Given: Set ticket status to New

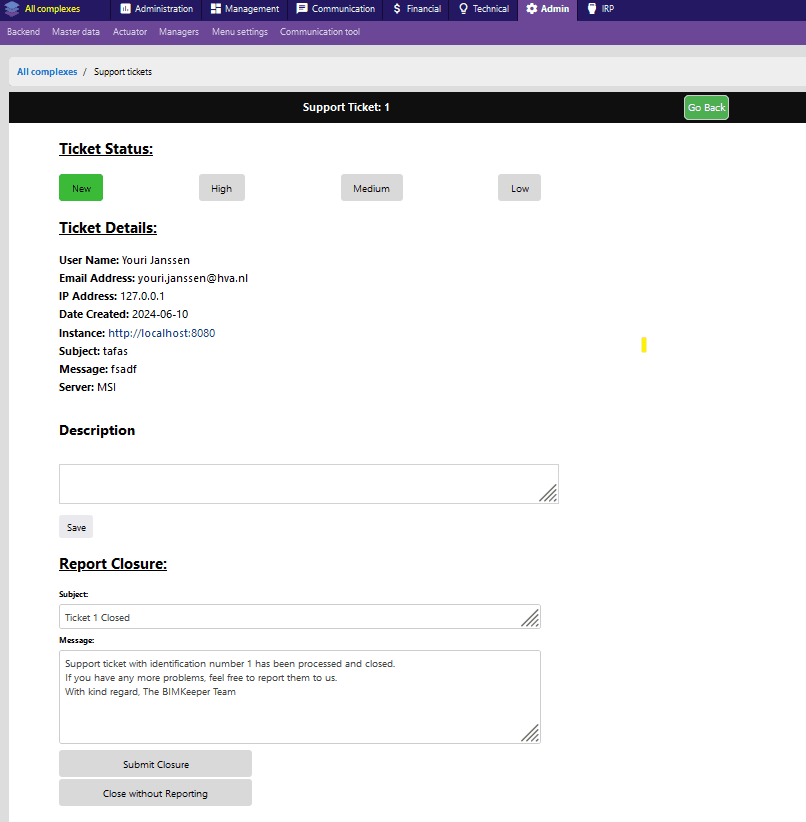Looking at the screenshot, I should [x=81, y=188].
